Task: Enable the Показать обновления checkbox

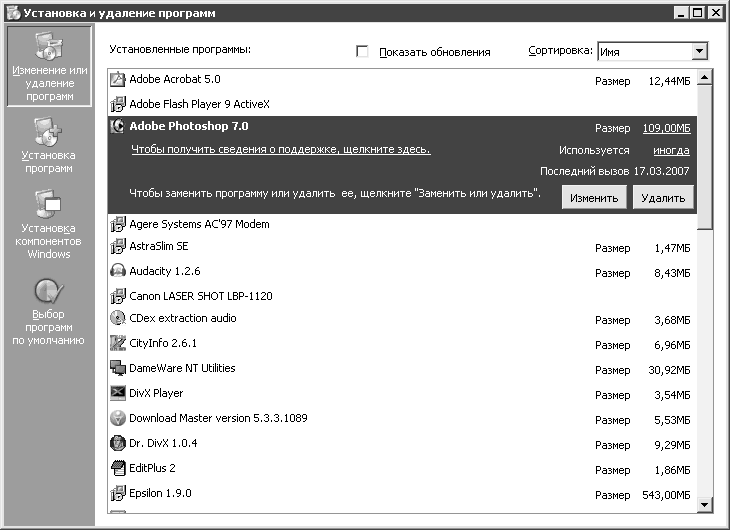Action: pos(362,51)
